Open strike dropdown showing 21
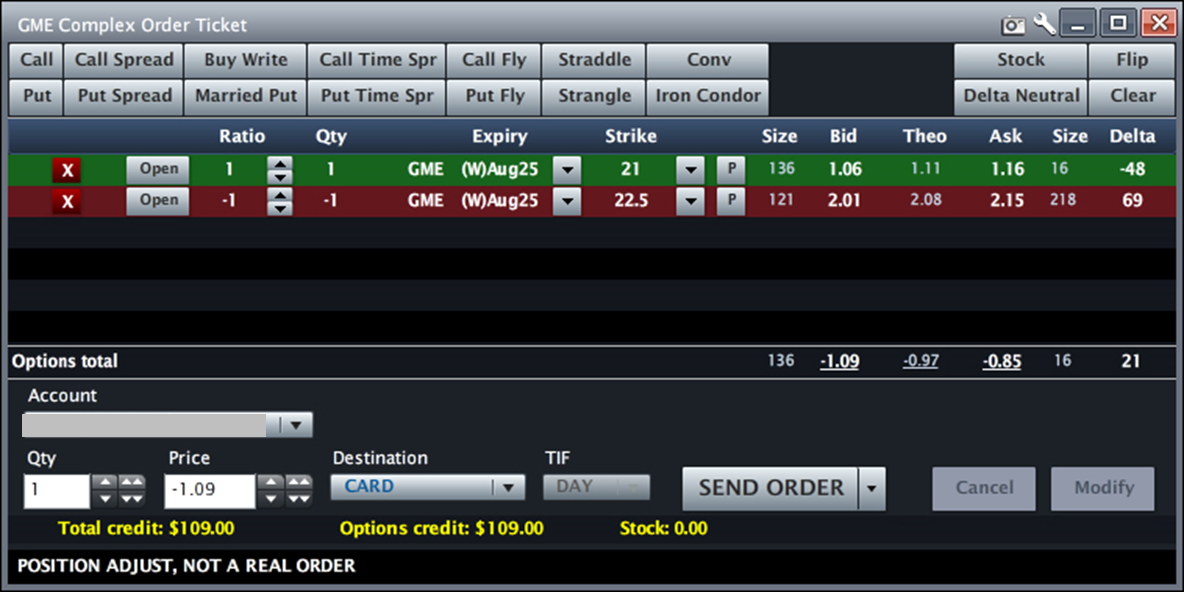 tap(690, 170)
